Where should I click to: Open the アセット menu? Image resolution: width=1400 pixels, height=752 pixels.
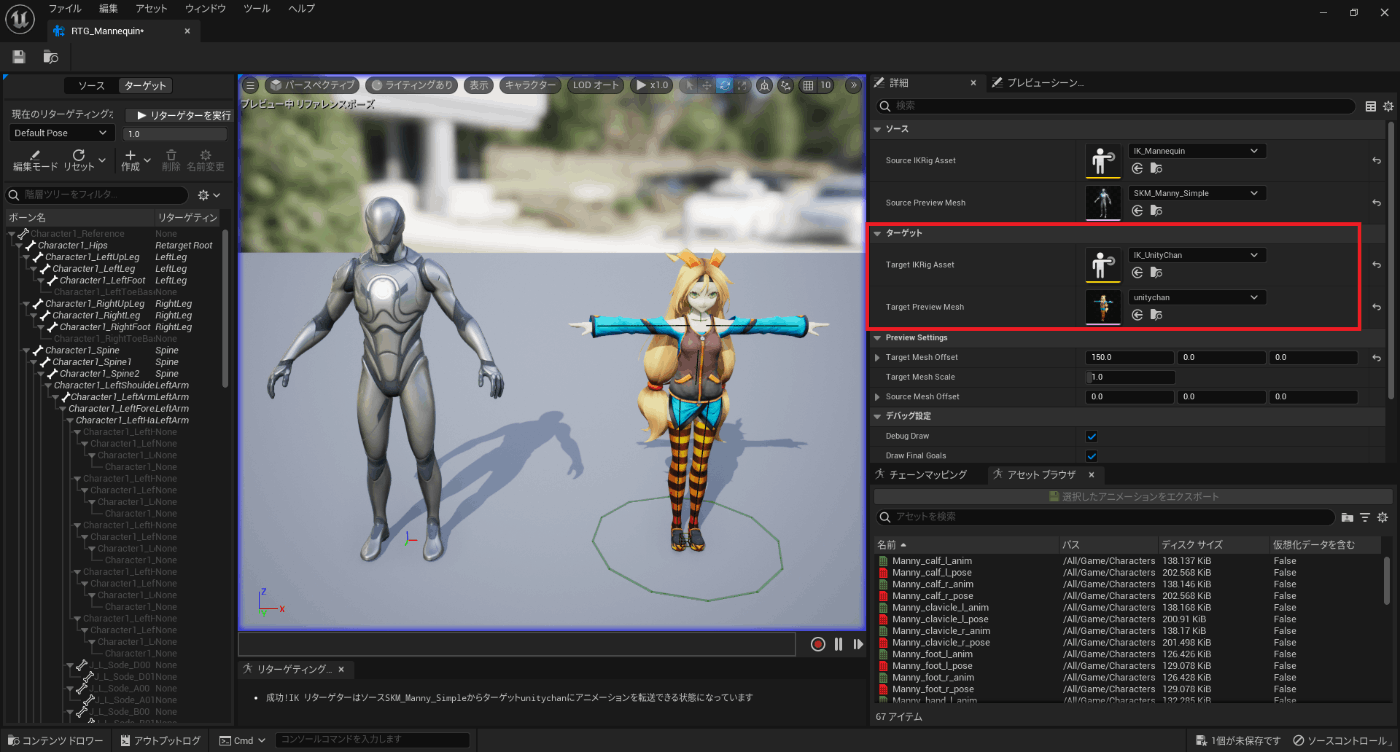pyautogui.click(x=151, y=8)
